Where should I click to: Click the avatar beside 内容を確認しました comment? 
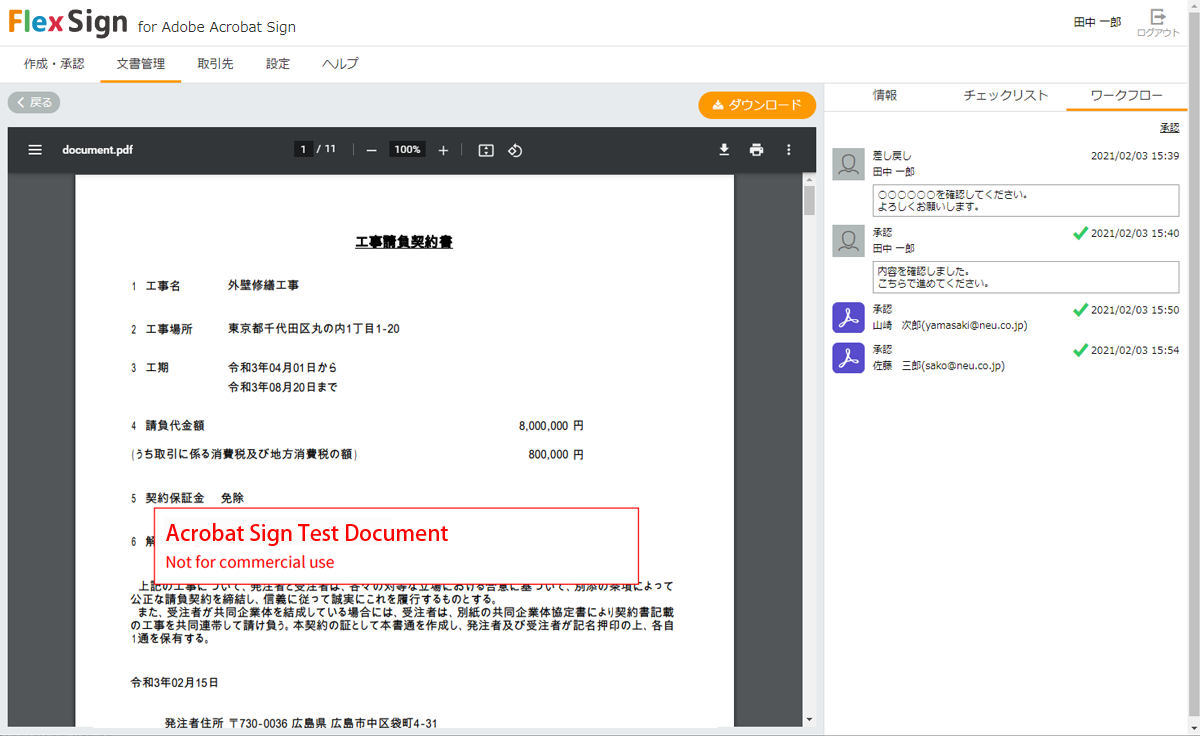pos(848,241)
